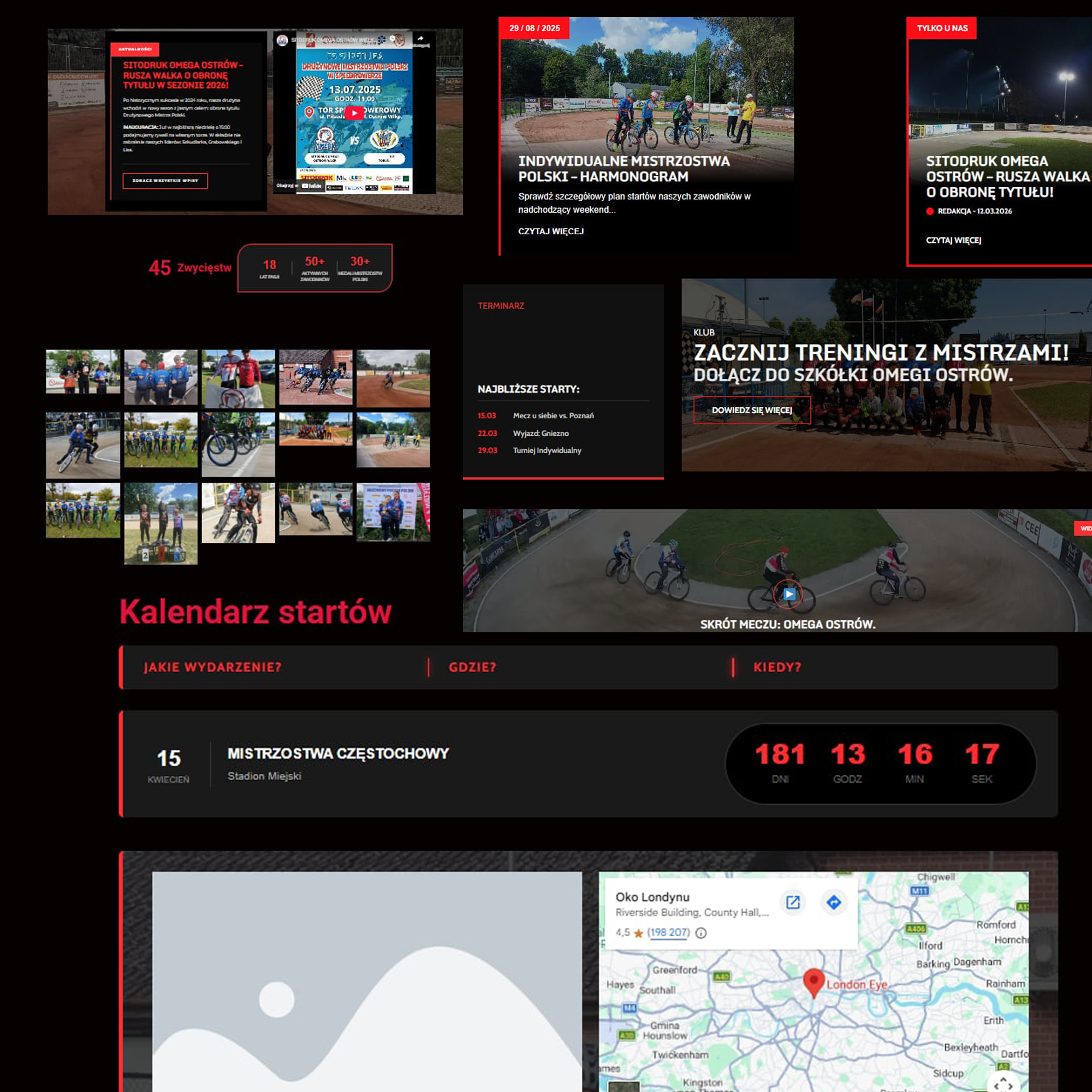Click the "Dowiedz się więcej" button
Screen dimensions: 1092x1092
(752, 411)
